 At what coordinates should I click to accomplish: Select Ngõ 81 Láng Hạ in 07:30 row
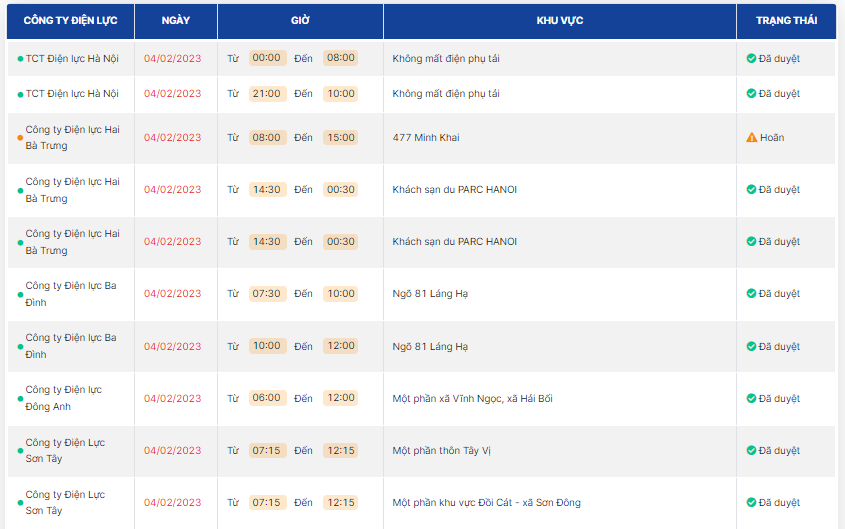coord(430,294)
